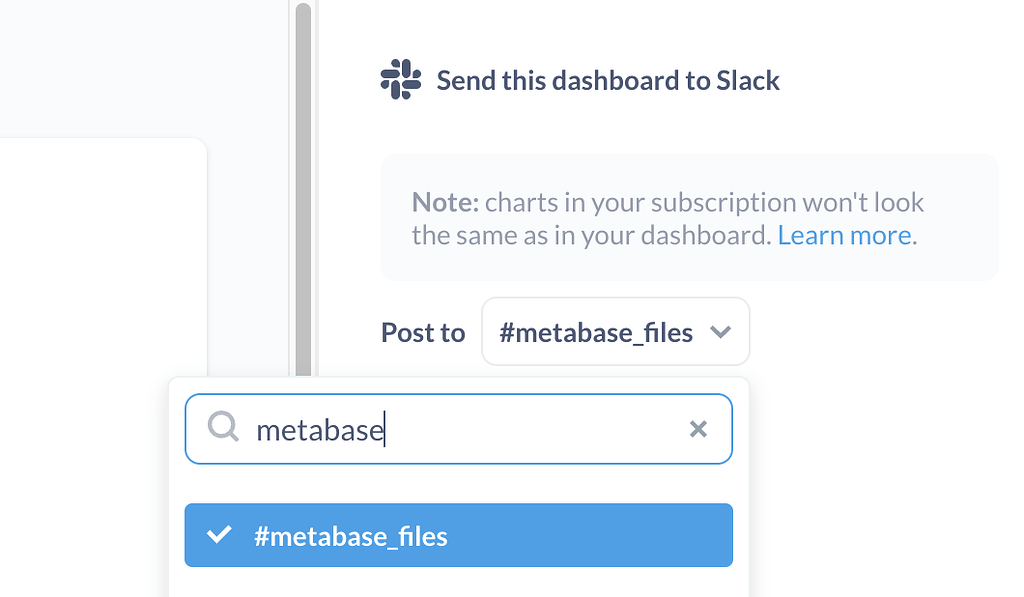
Task: Click the #metabase_files dropdown button
Action: pyautogui.click(x=614, y=331)
